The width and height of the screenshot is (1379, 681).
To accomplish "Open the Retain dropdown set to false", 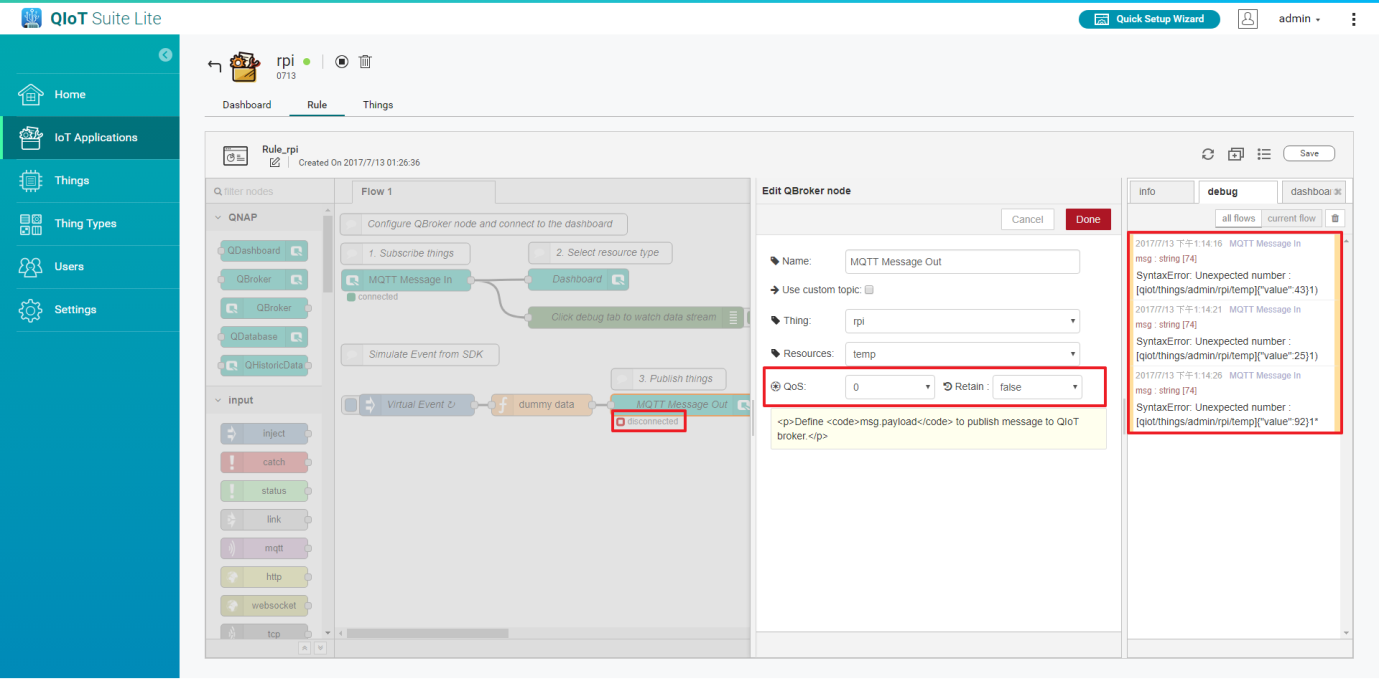I will pos(1036,387).
